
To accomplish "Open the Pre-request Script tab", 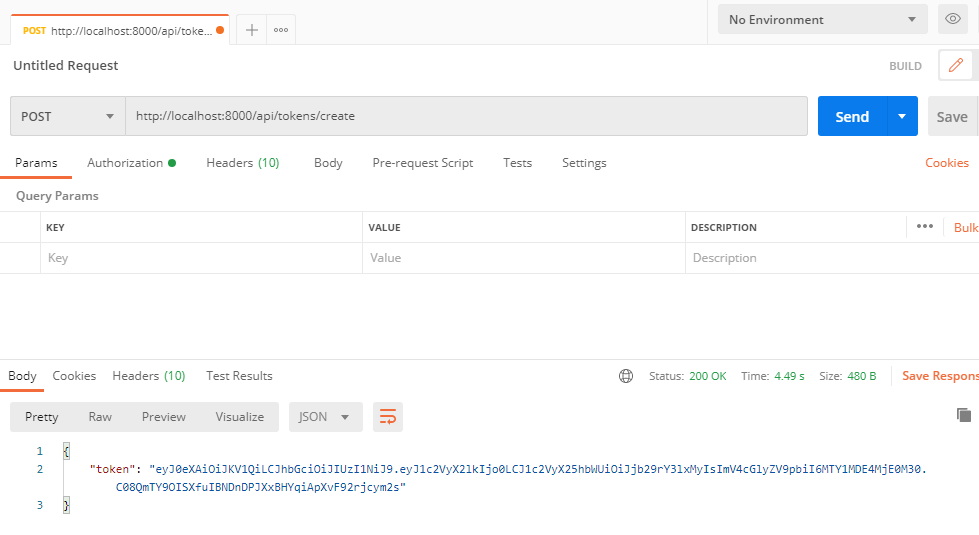I will [423, 163].
